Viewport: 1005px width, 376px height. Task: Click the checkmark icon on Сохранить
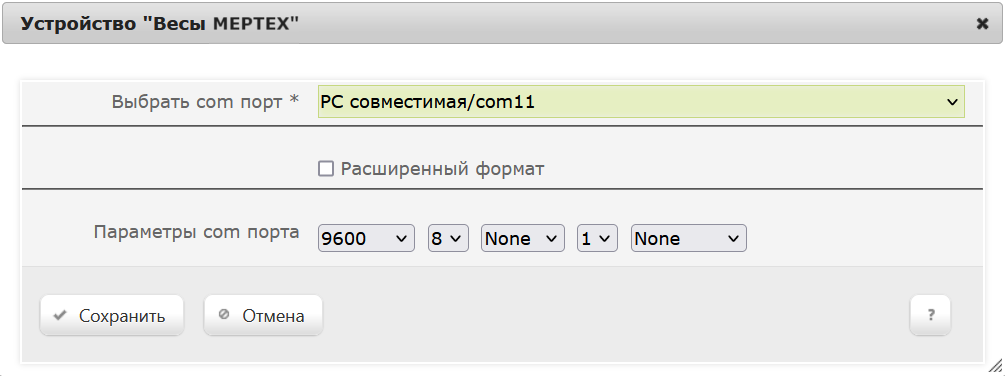60,316
